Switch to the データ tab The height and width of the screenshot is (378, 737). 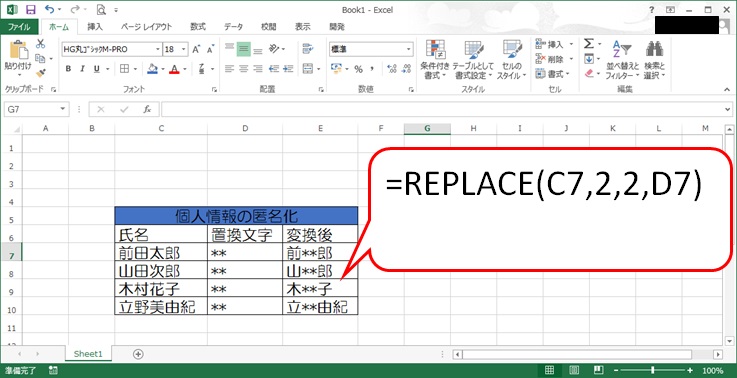pyautogui.click(x=233, y=27)
